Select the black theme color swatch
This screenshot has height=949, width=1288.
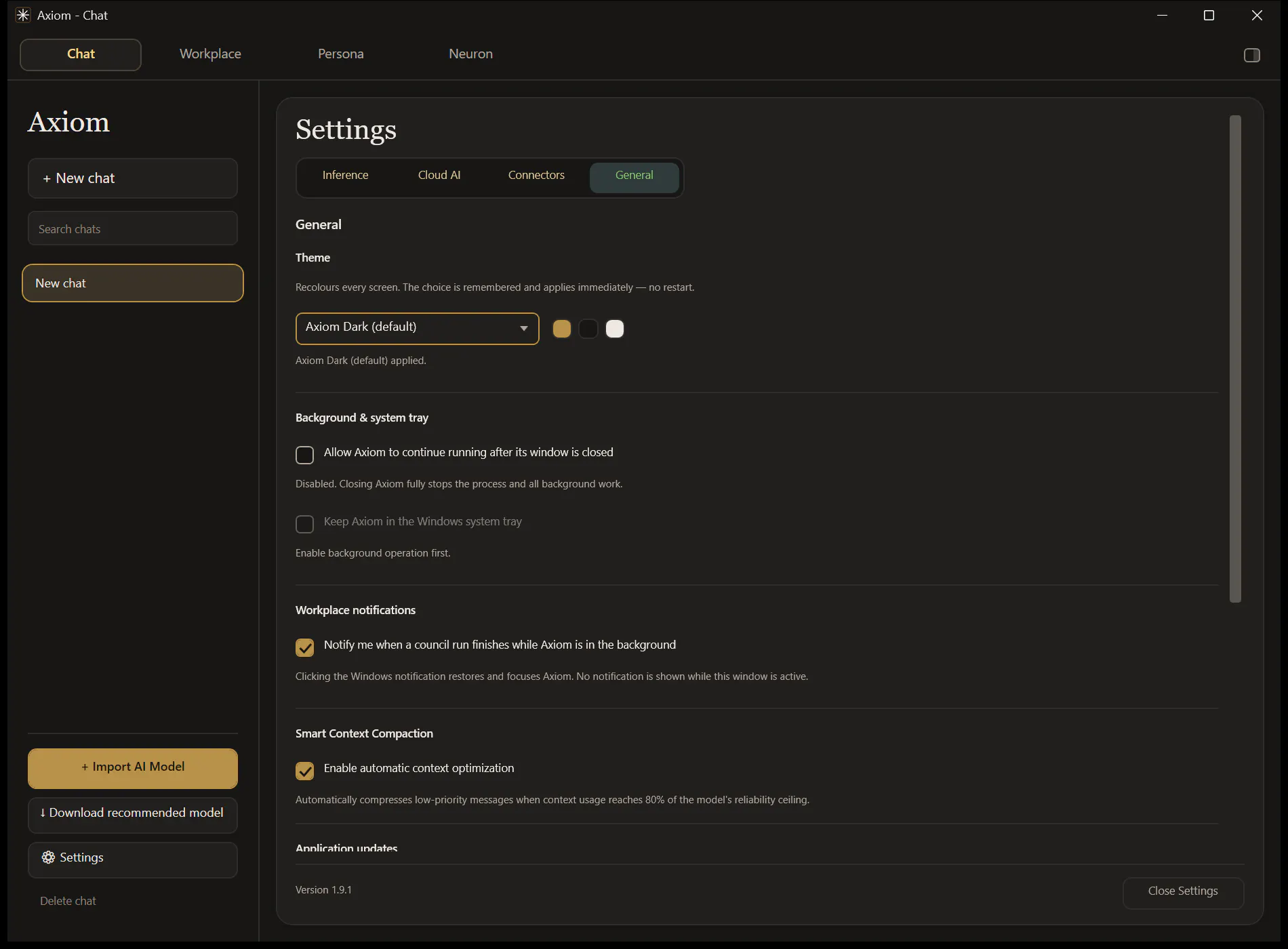pos(588,329)
